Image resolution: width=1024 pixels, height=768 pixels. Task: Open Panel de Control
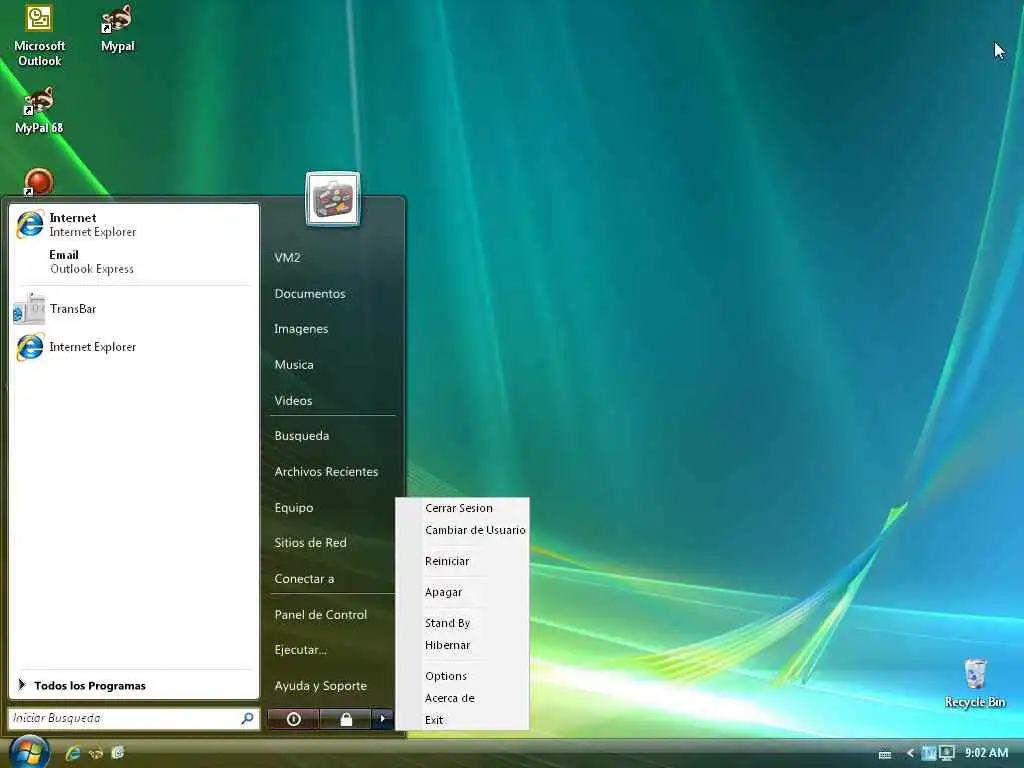pos(321,615)
